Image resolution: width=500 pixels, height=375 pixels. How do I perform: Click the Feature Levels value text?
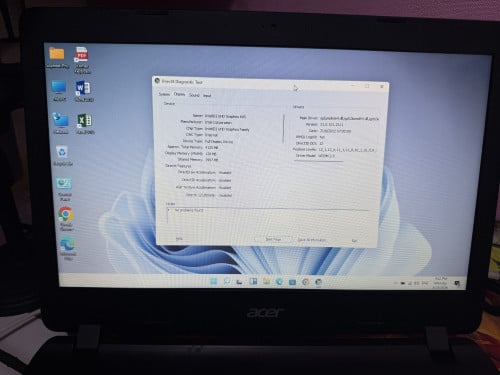pos(347,150)
